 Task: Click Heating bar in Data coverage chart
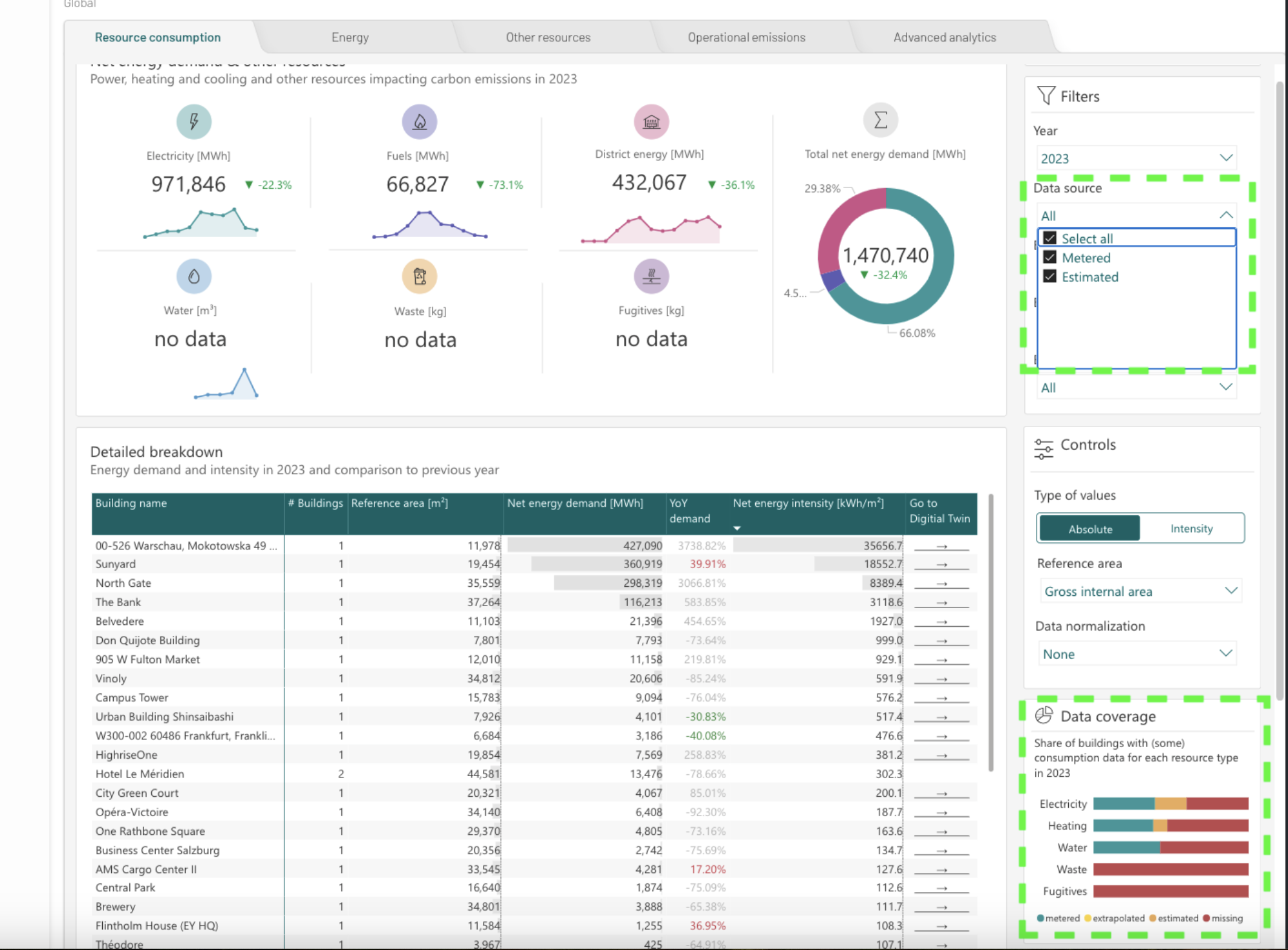pyautogui.click(x=1171, y=825)
